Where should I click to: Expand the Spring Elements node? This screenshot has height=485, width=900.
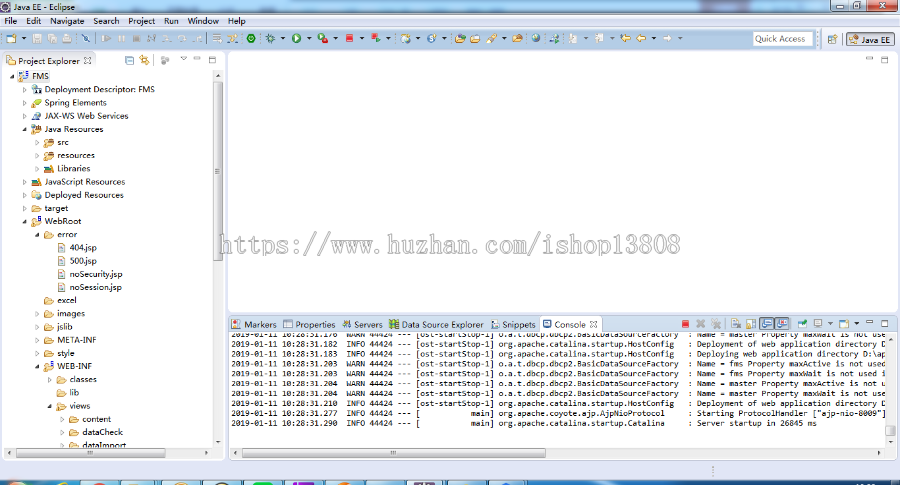point(25,103)
